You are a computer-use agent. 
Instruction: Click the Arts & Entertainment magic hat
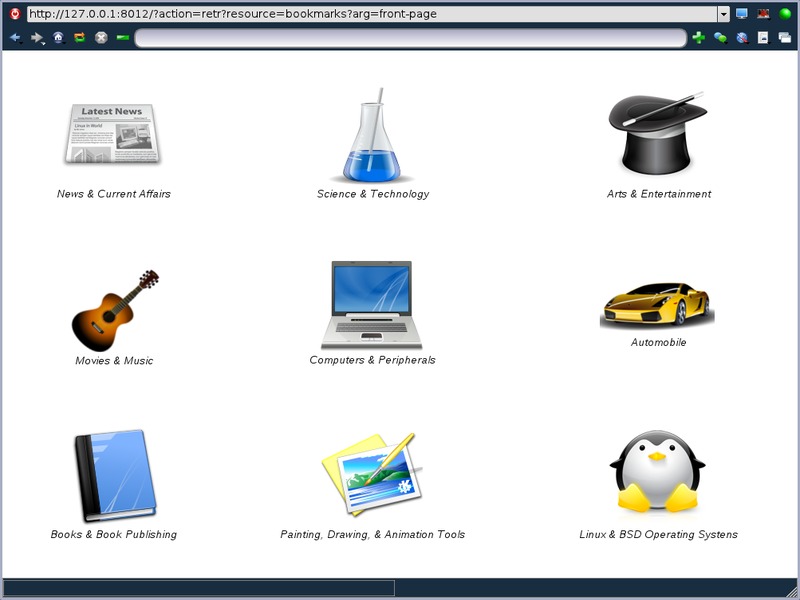(658, 133)
